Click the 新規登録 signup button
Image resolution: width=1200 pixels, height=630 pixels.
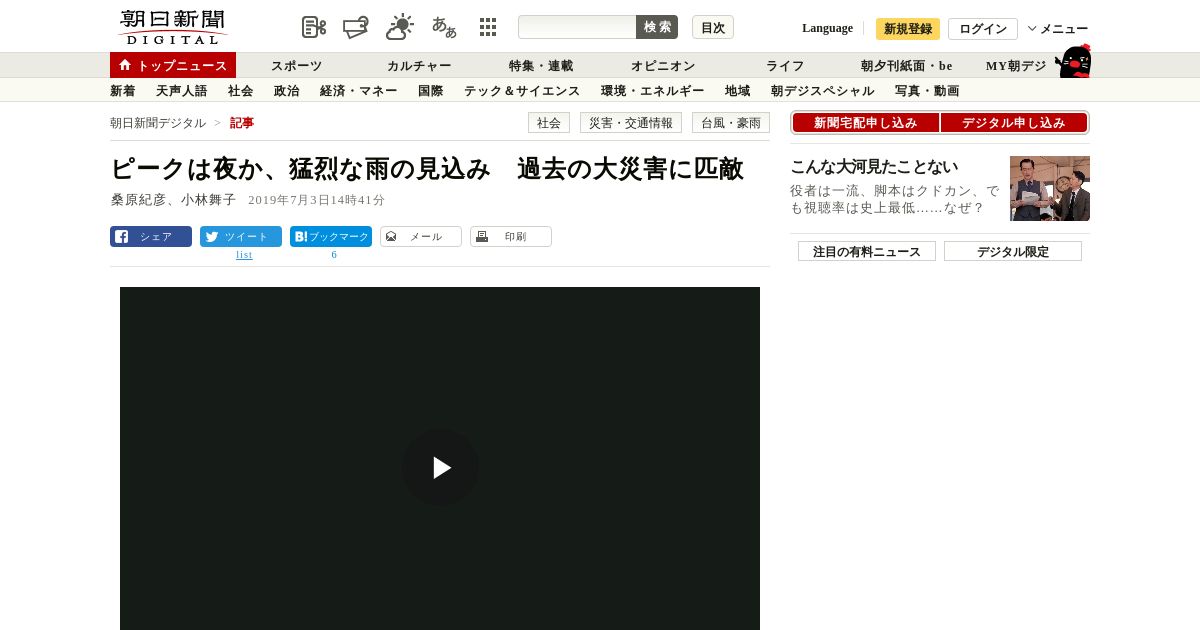coord(908,29)
